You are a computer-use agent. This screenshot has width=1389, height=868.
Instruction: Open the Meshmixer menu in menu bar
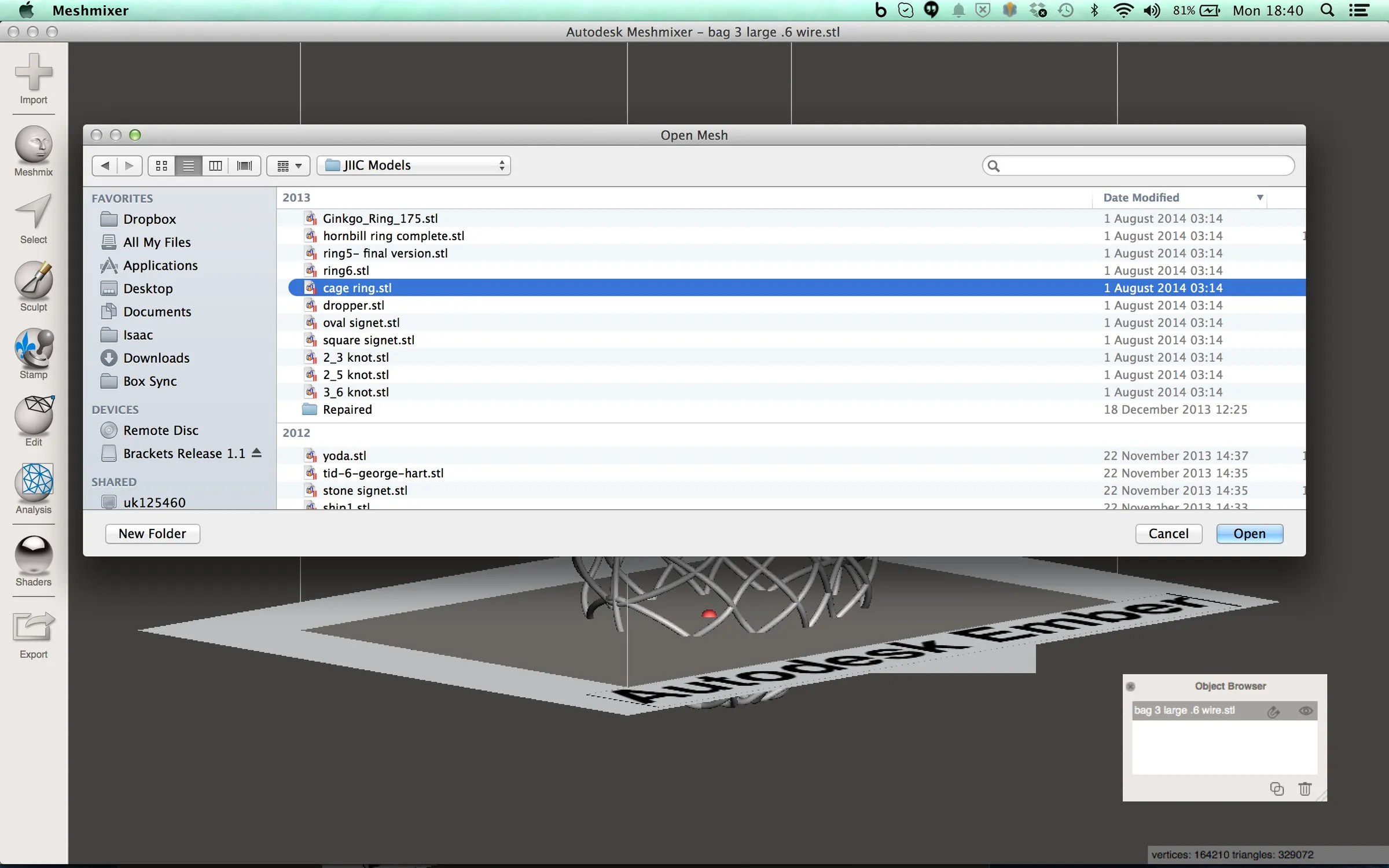pyautogui.click(x=90, y=10)
